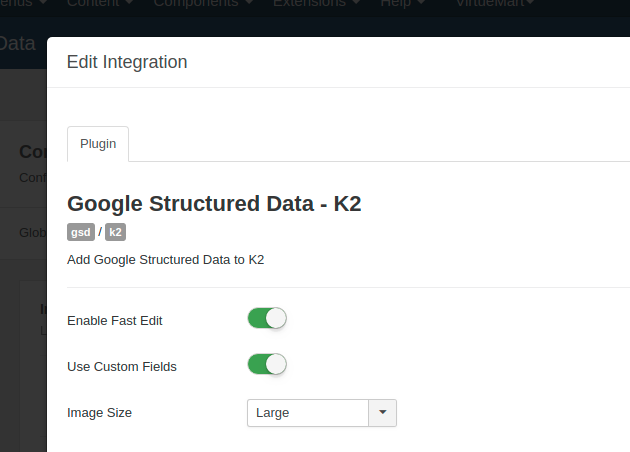The width and height of the screenshot is (630, 452).
Task: Click the Add Google Structured Data to K2 text
Action: point(166,260)
